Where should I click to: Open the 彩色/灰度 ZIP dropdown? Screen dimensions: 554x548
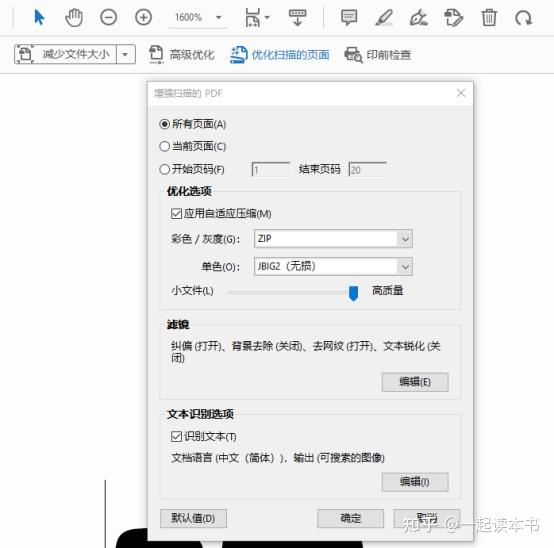(333, 238)
